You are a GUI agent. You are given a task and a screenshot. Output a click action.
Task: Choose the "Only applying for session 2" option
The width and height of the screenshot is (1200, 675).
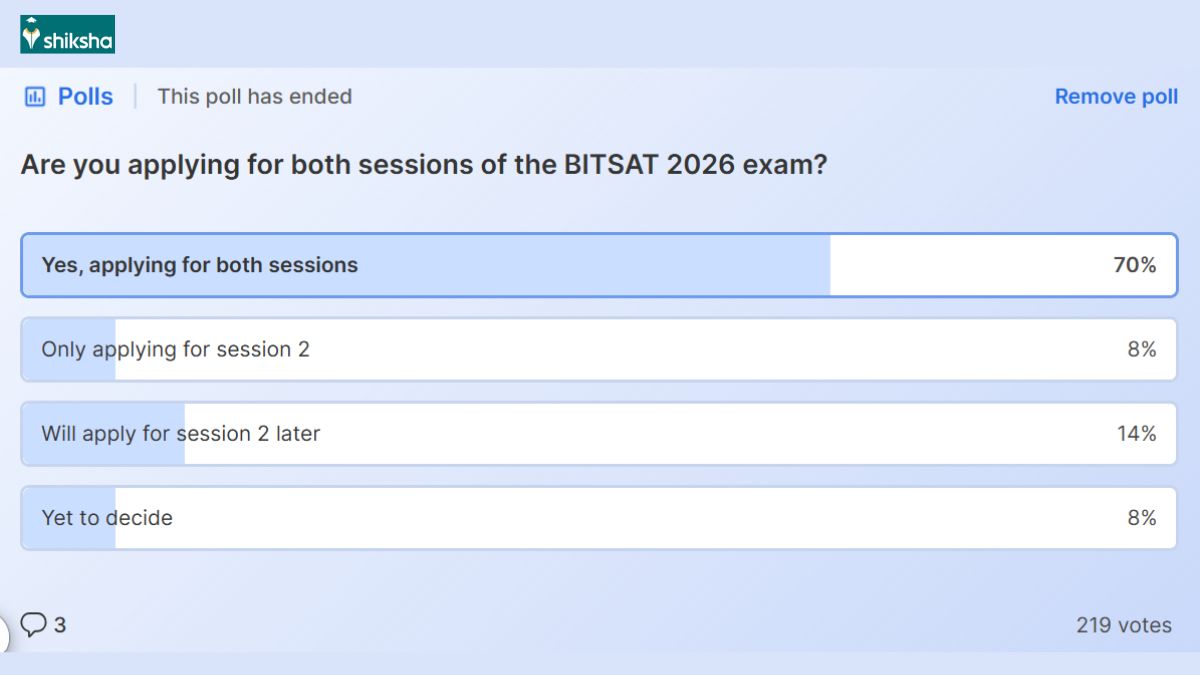coord(175,349)
